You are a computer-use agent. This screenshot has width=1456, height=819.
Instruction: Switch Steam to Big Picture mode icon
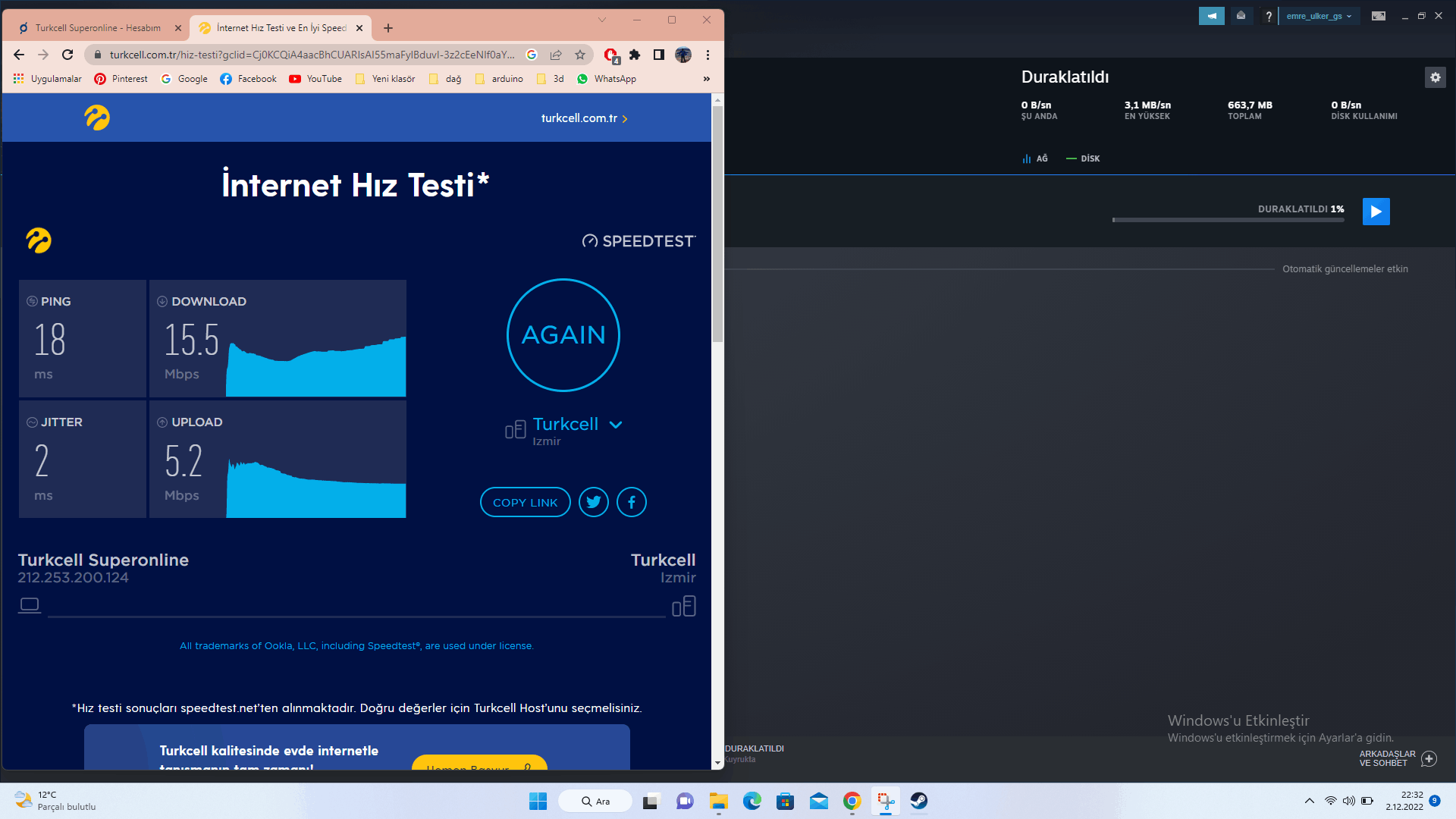click(x=1379, y=16)
